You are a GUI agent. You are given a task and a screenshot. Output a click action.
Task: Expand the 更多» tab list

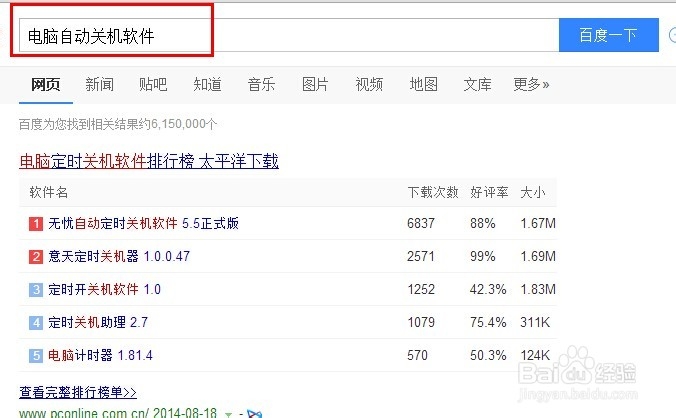pyautogui.click(x=531, y=84)
